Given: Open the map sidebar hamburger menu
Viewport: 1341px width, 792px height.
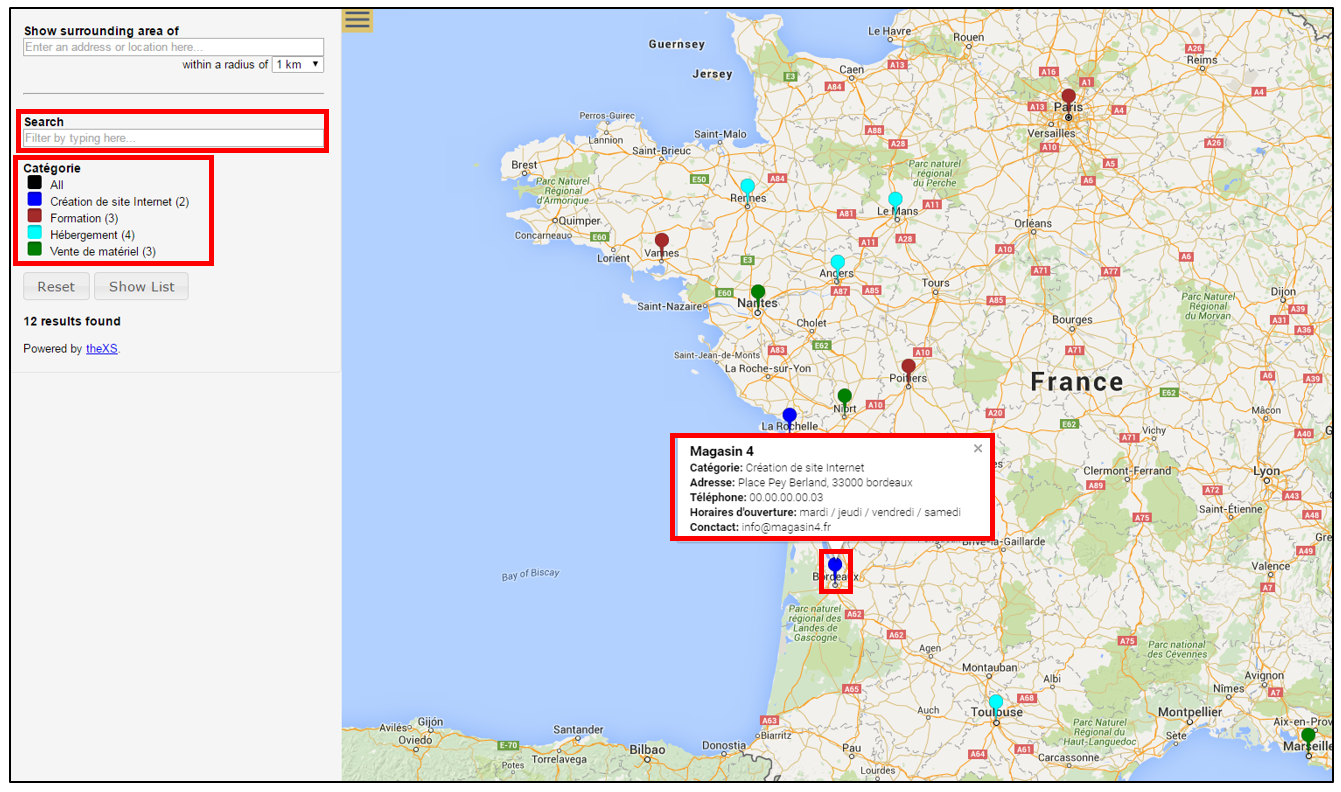Looking at the screenshot, I should click(357, 19).
